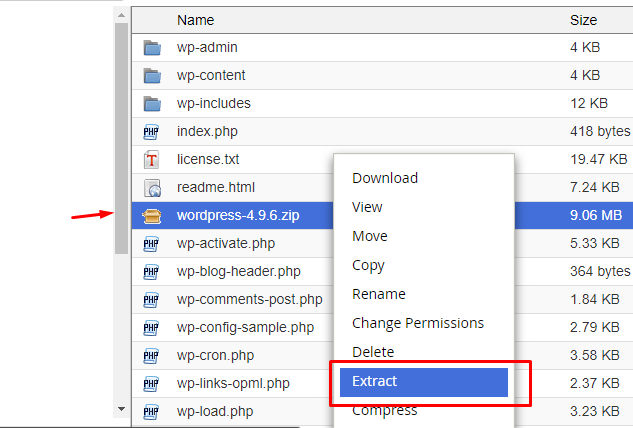633x428 pixels.
Task: Choose Compress from the context menu
Action: click(x=384, y=411)
